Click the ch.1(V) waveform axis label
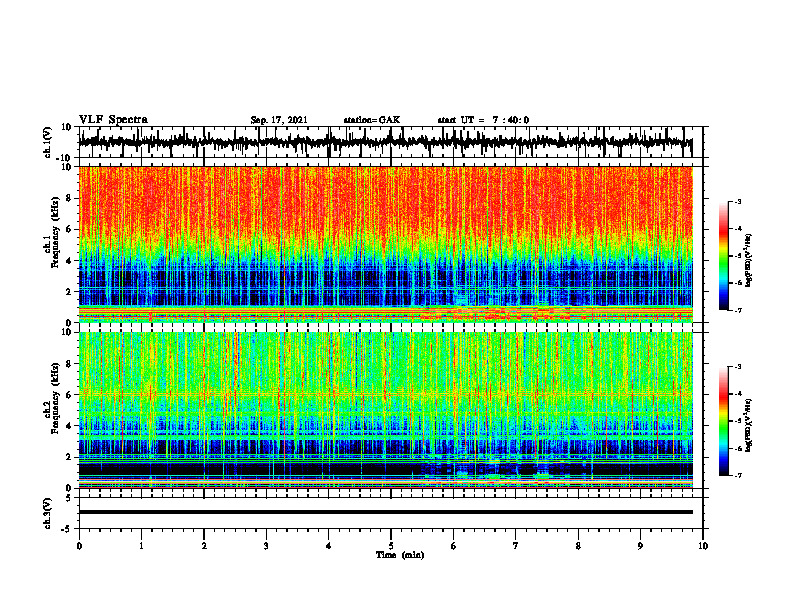The width and height of the screenshot is (792, 612). click(48, 142)
